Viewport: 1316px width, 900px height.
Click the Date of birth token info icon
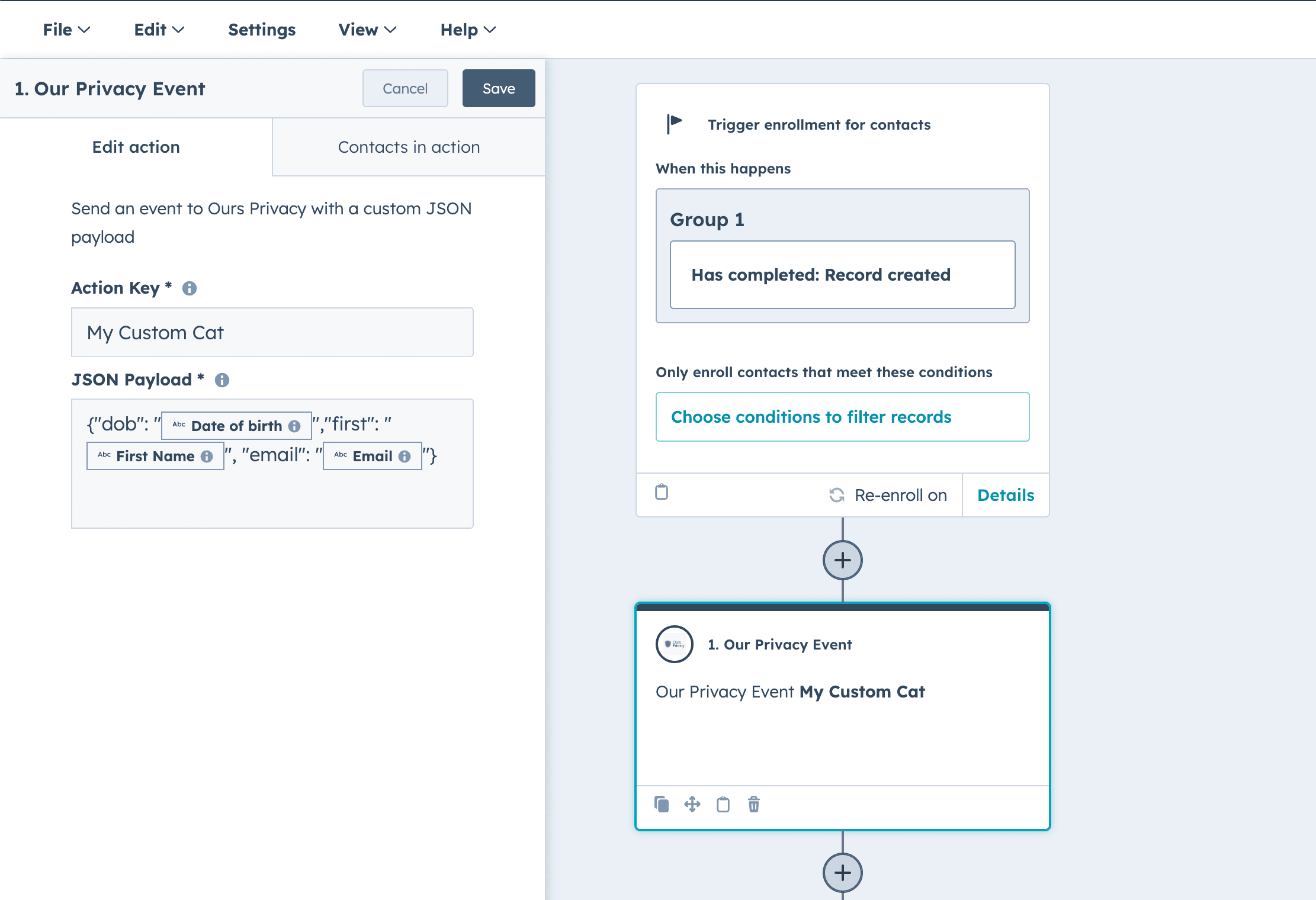tap(294, 426)
